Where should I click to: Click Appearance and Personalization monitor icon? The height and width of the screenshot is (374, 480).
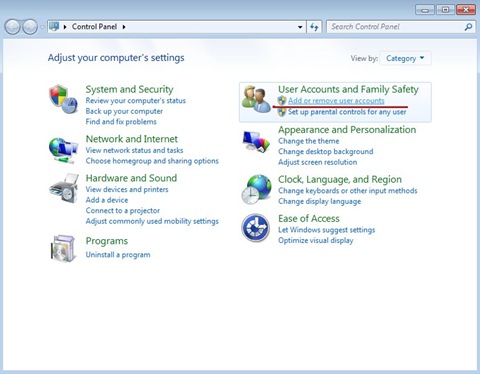[x=256, y=142]
